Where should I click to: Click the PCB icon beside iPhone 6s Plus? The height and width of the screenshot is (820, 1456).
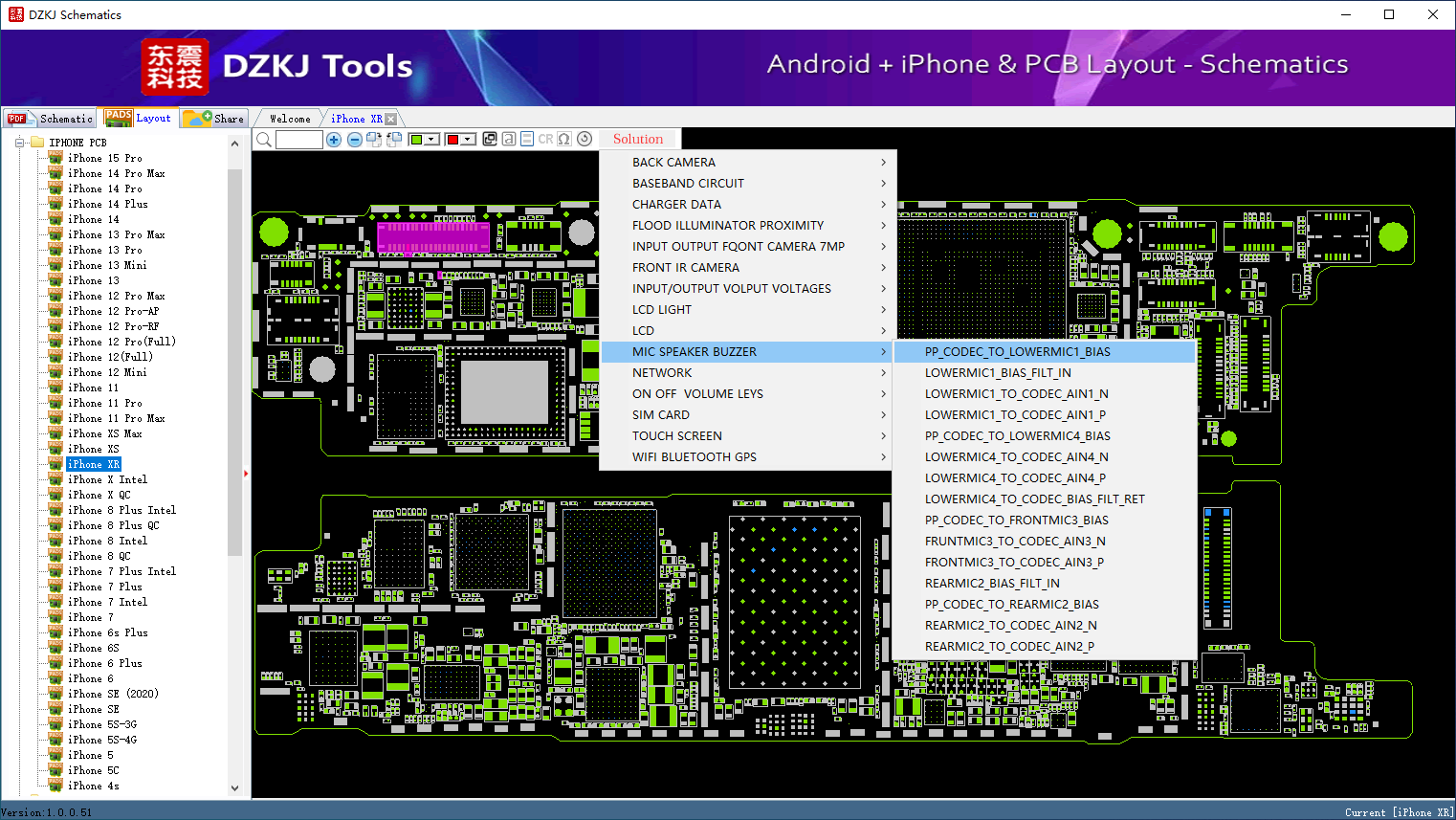coord(55,632)
